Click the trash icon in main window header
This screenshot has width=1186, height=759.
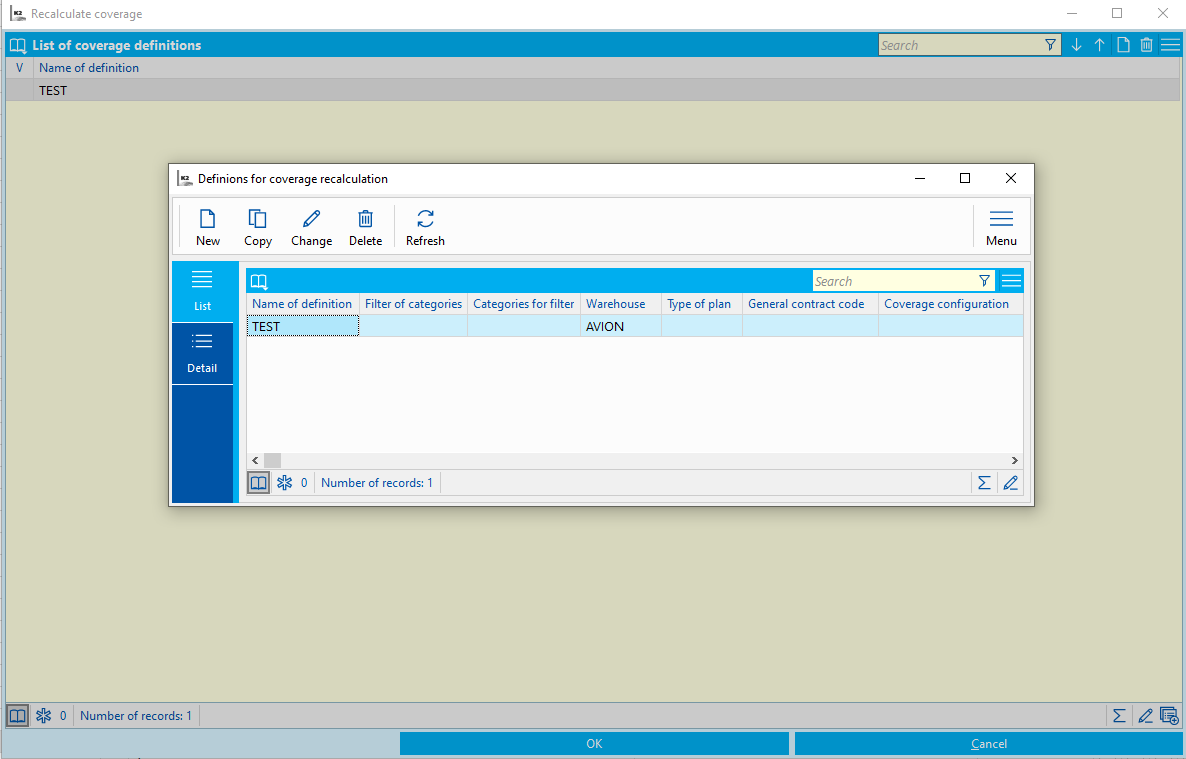[x=1147, y=45]
